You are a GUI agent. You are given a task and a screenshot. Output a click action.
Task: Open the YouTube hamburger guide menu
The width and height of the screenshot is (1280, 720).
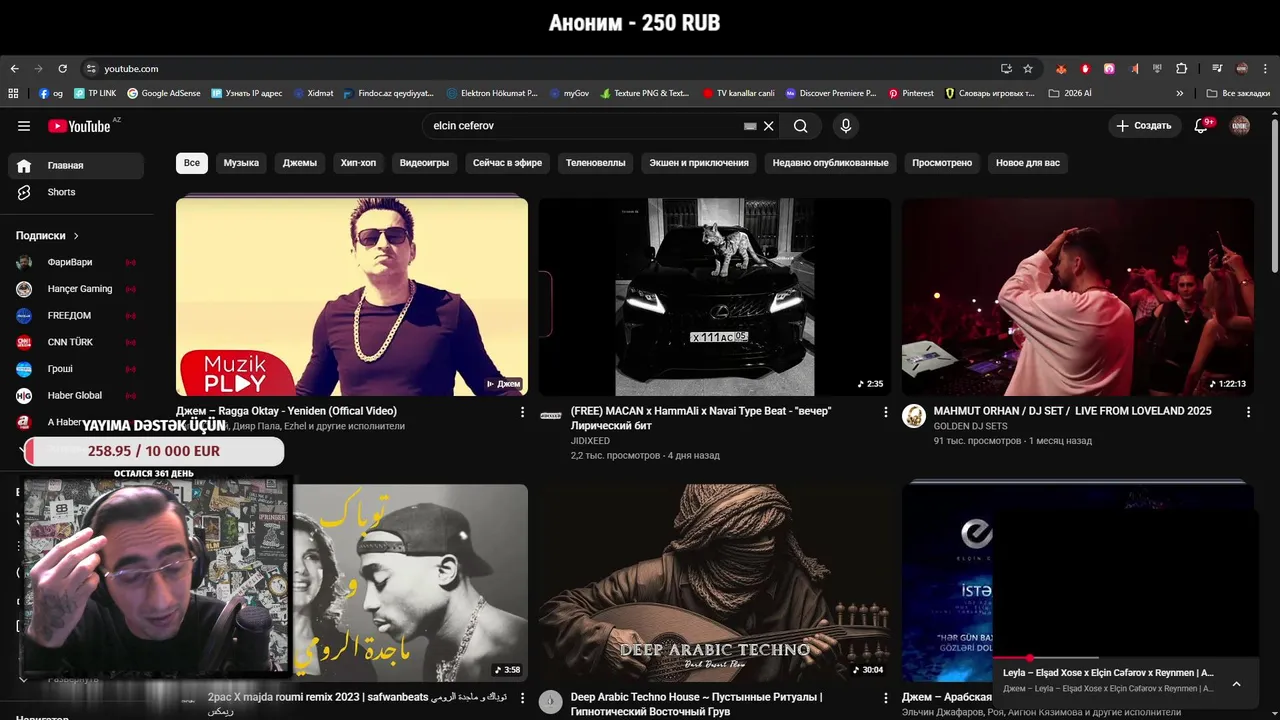click(24, 126)
